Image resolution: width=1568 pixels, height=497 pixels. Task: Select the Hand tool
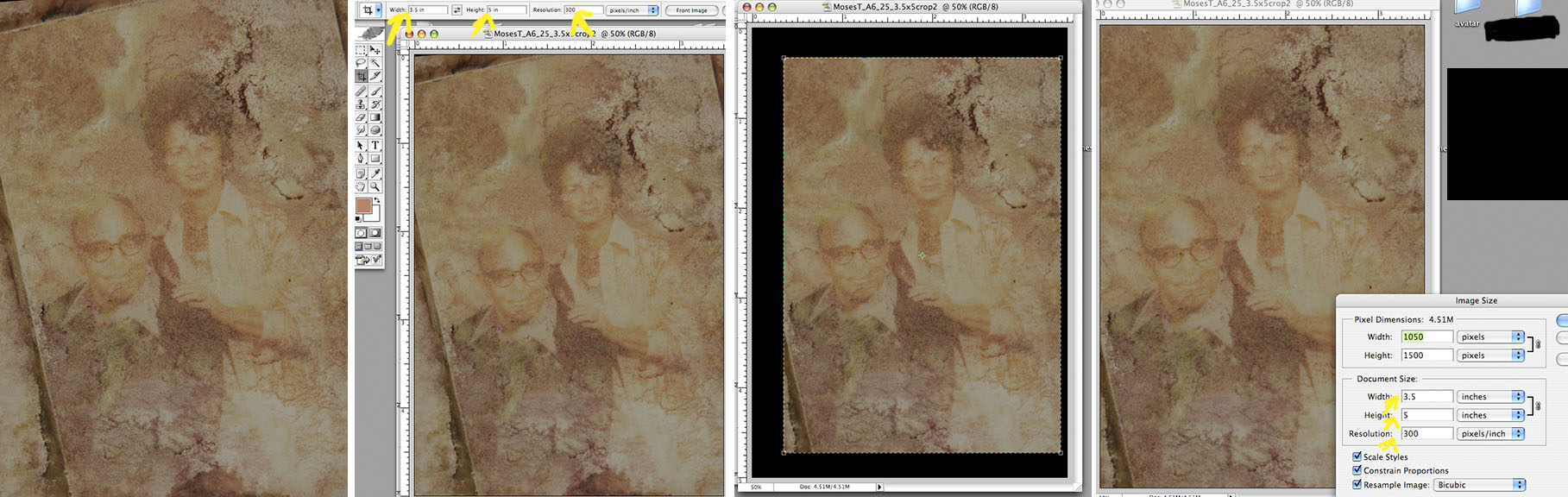[361, 186]
